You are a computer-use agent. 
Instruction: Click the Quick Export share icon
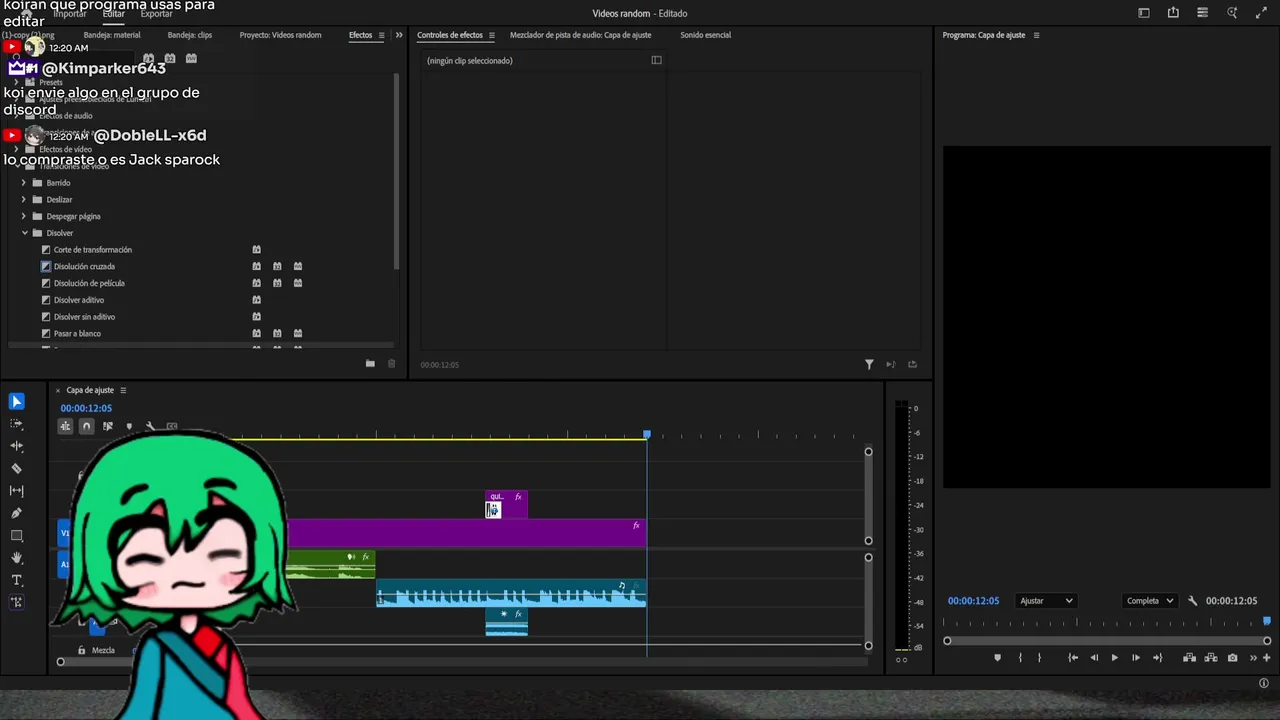[x=1173, y=13]
